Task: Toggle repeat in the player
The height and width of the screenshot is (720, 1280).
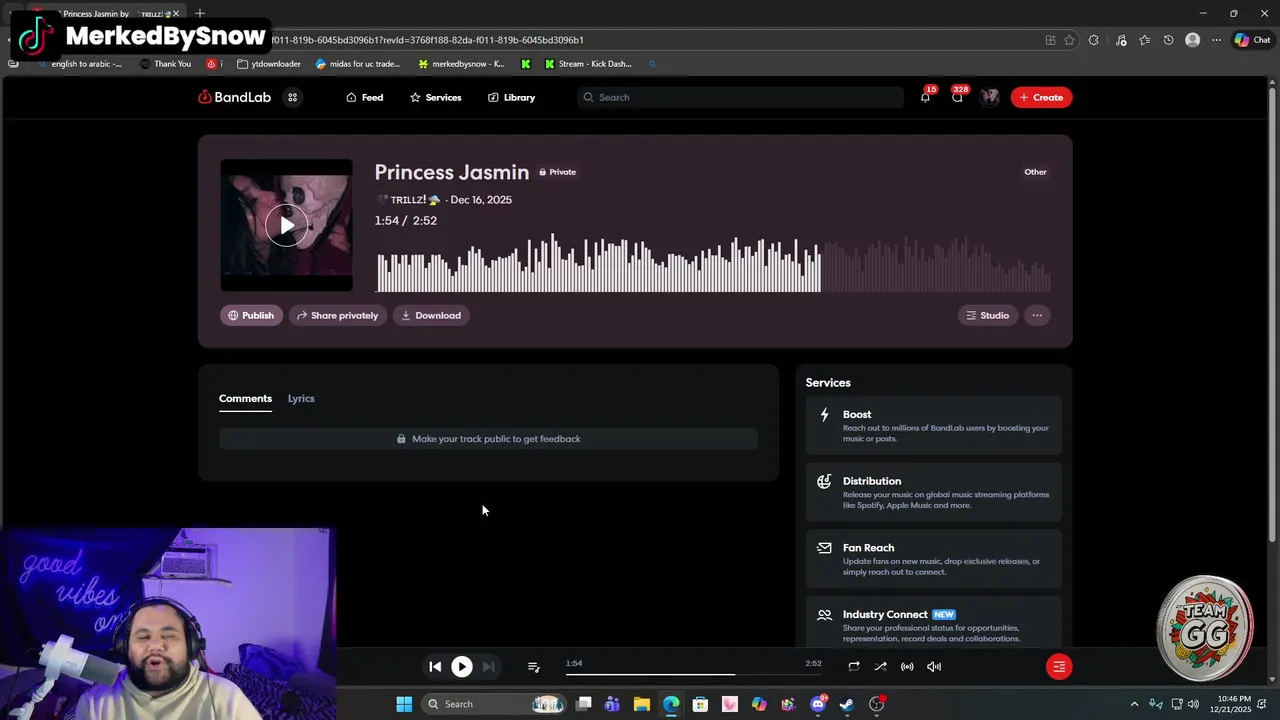Action: coord(854,667)
